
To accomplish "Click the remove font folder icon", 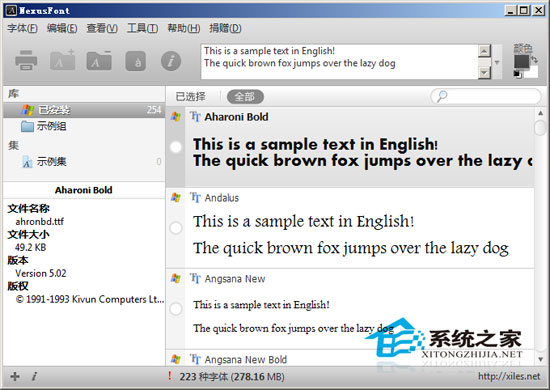I will [x=99, y=60].
